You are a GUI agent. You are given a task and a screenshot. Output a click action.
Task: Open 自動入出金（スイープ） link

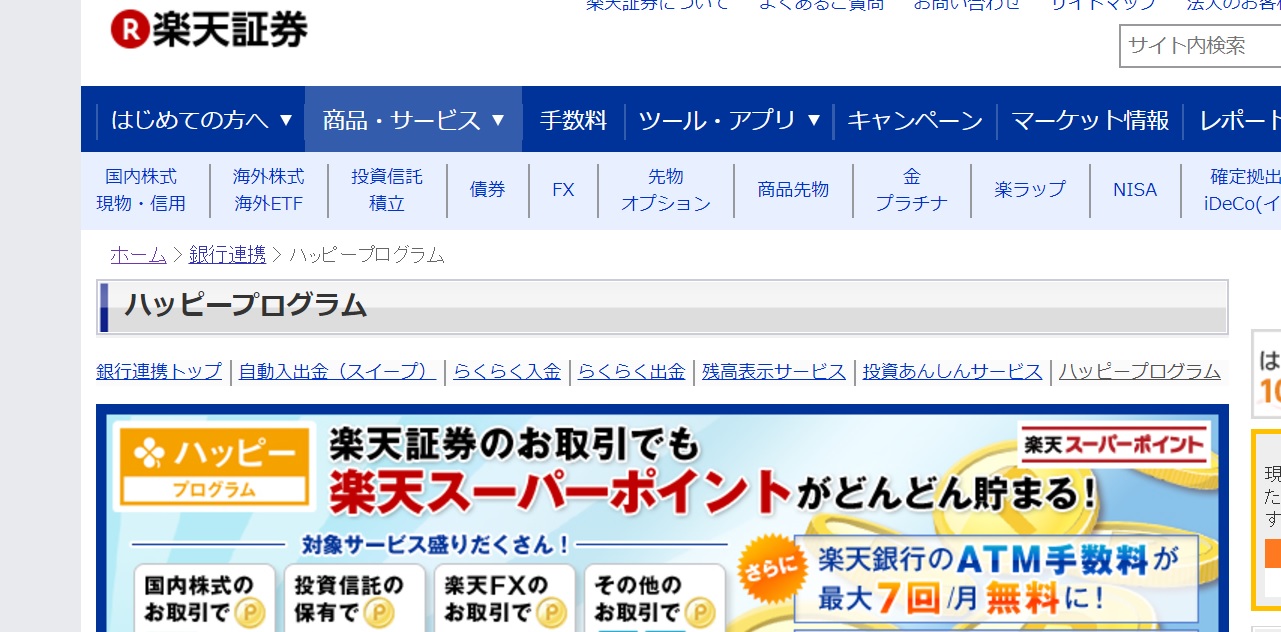[x=337, y=372]
